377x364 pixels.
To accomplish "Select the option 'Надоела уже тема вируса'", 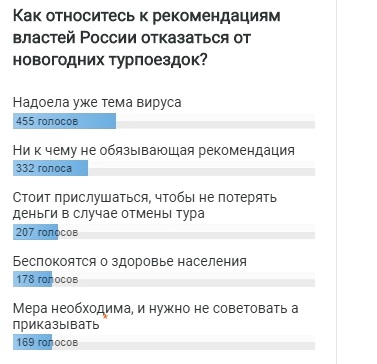I will pyautogui.click(x=97, y=102).
